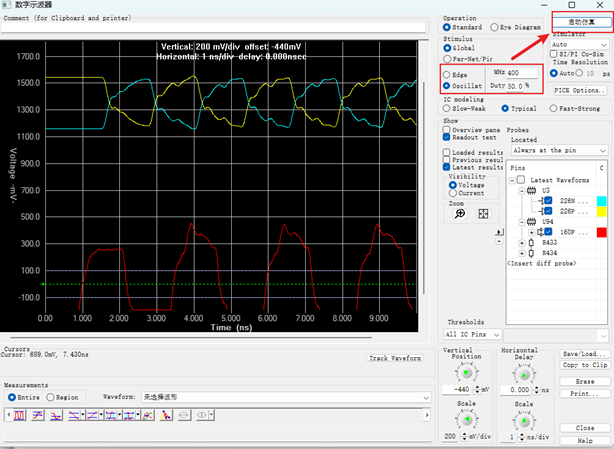The height and width of the screenshot is (449, 614).
Task: Toggle the Loaded results checkbox
Action: [x=446, y=152]
